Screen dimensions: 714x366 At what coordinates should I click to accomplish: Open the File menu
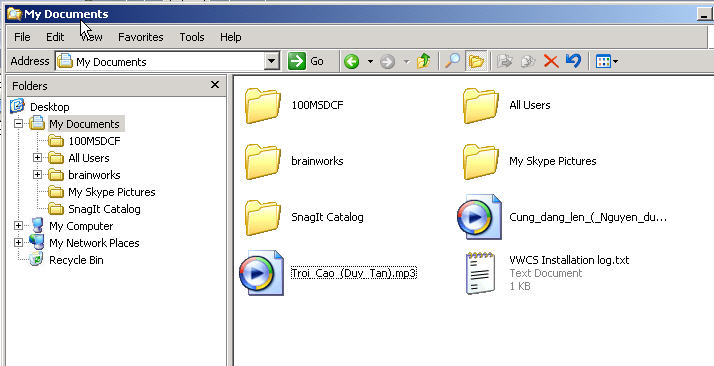[x=22, y=37]
